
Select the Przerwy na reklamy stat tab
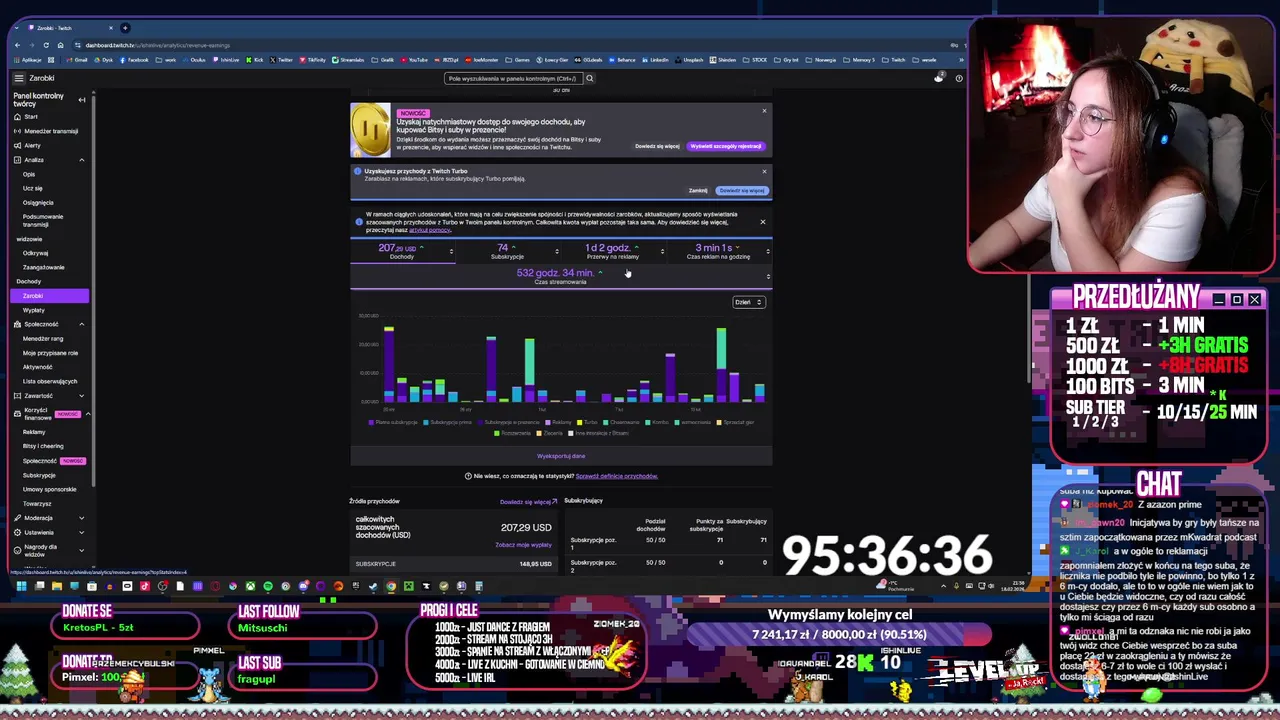click(612, 251)
